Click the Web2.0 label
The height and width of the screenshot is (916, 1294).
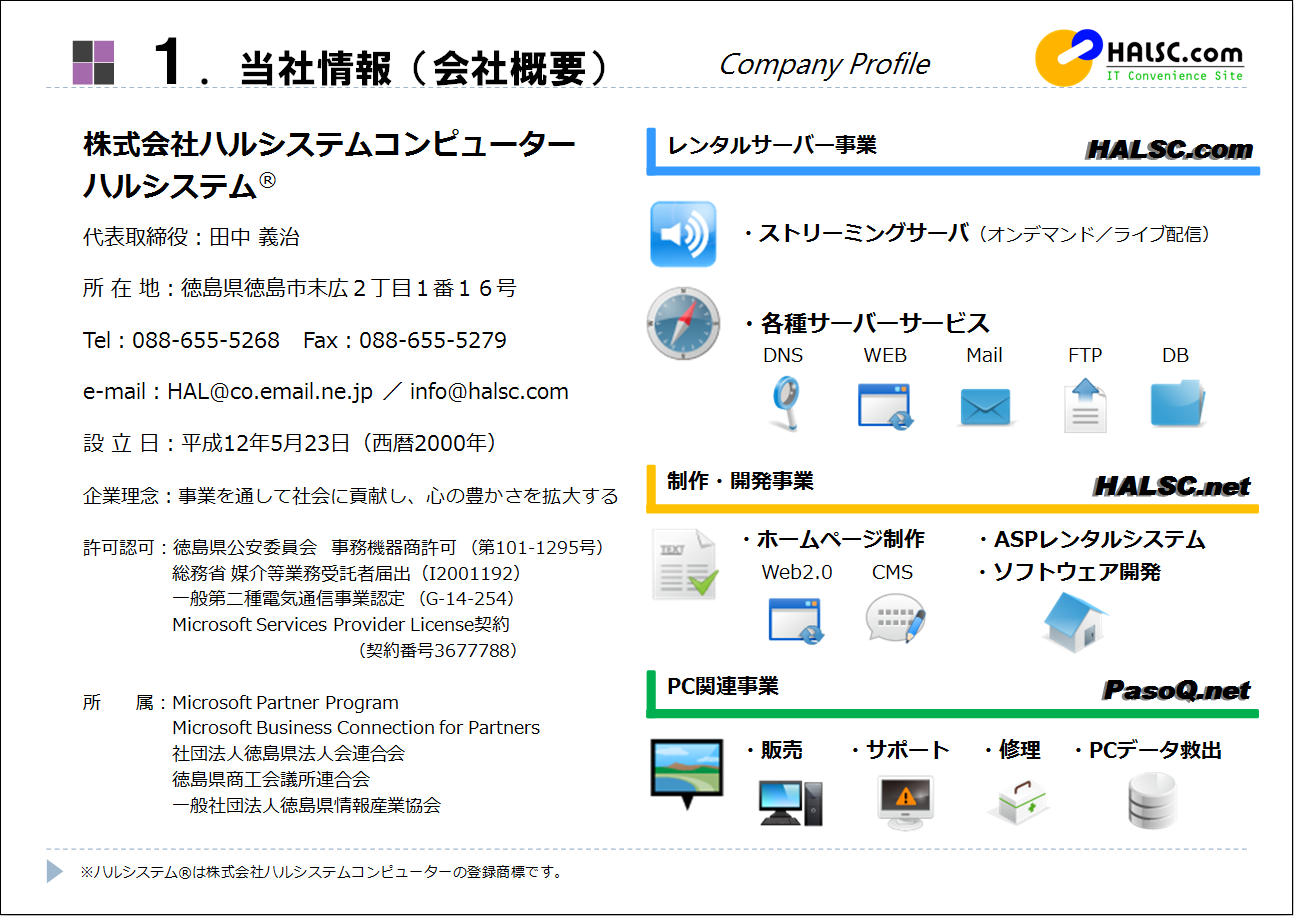tap(797, 573)
